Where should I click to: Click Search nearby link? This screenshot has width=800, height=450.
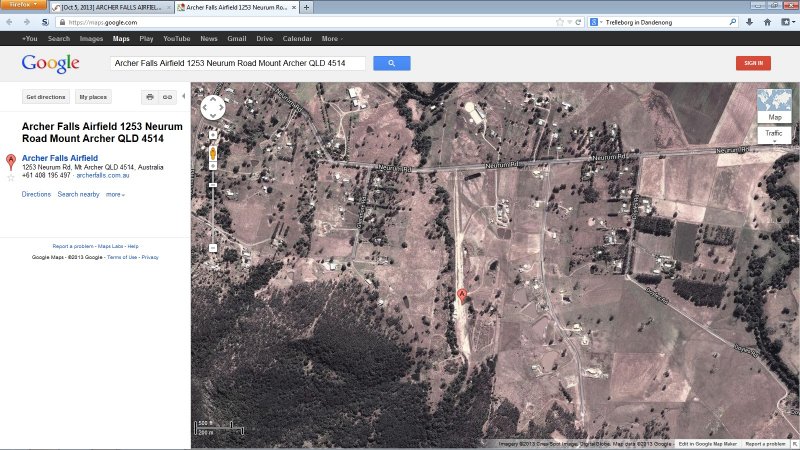click(79, 194)
